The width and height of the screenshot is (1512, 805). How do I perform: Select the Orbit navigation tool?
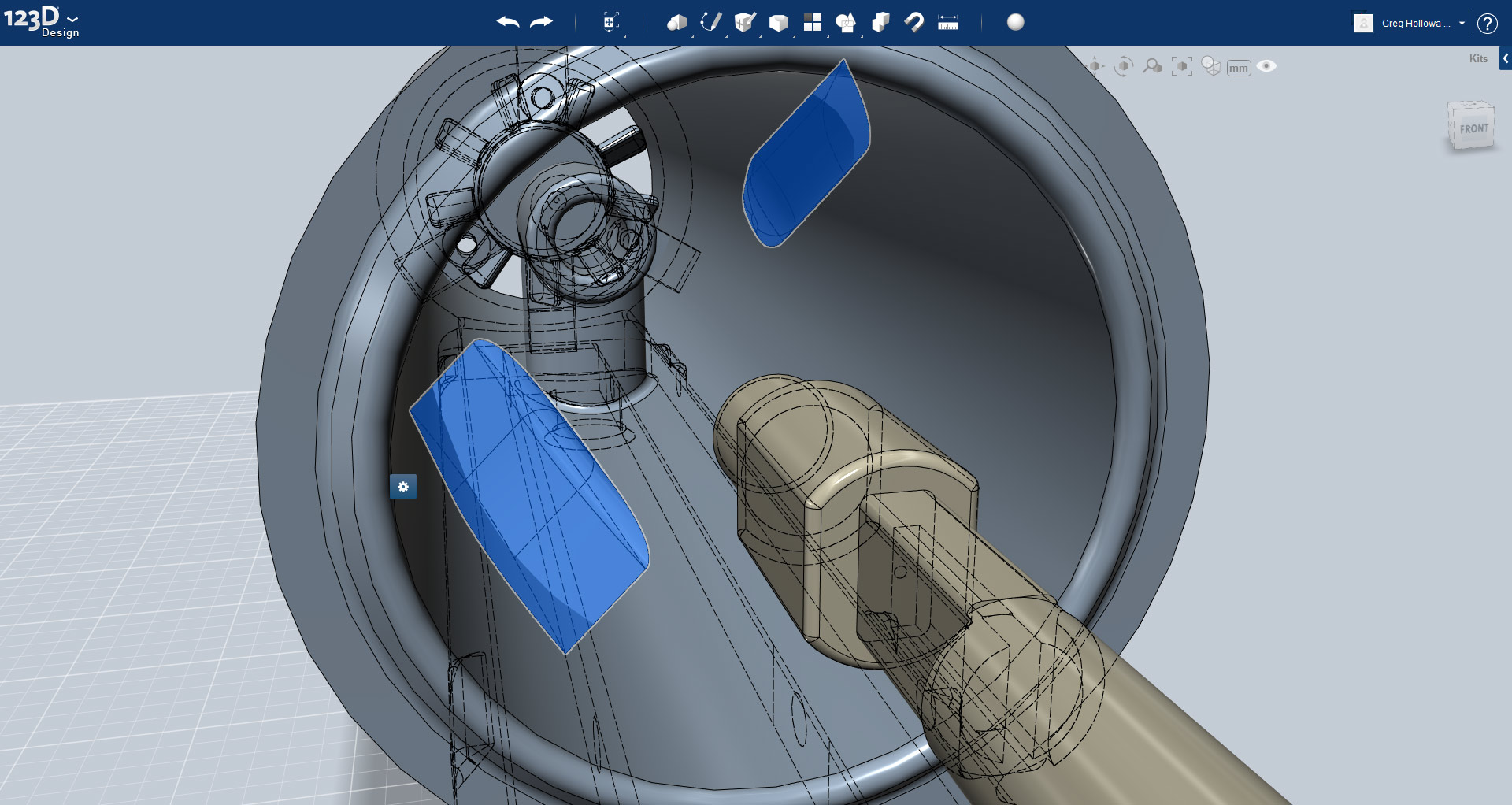tap(1125, 66)
